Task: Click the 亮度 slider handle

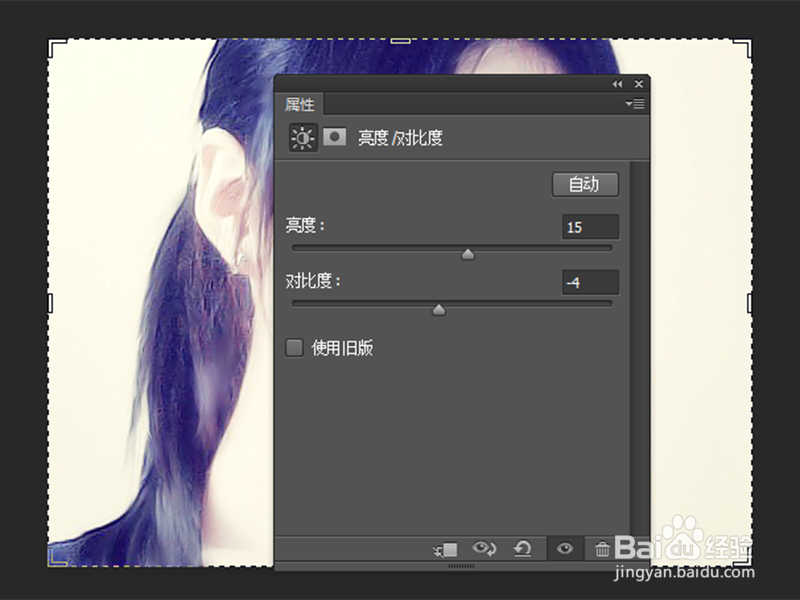Action: pos(468,254)
